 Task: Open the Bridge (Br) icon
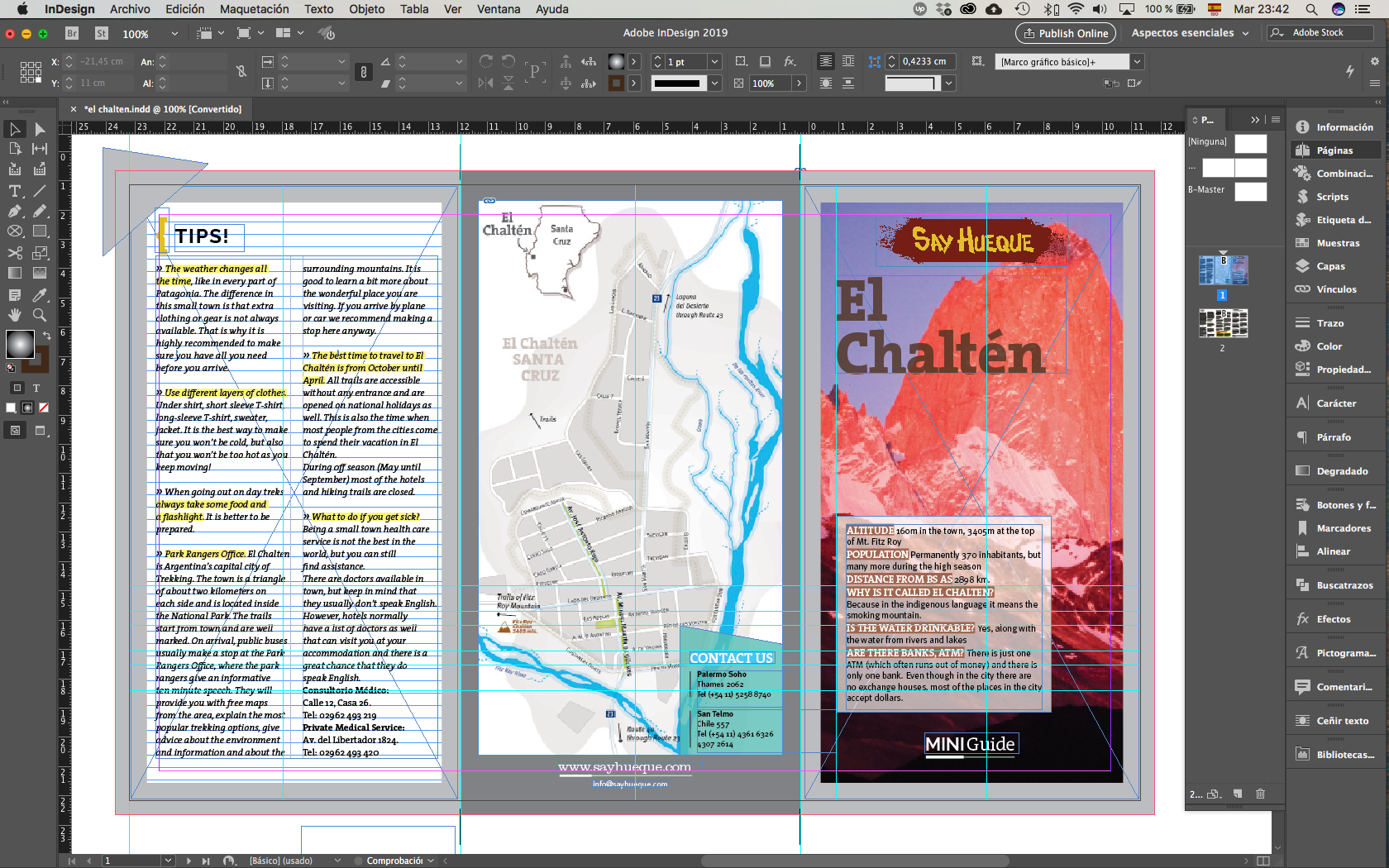tap(72, 33)
